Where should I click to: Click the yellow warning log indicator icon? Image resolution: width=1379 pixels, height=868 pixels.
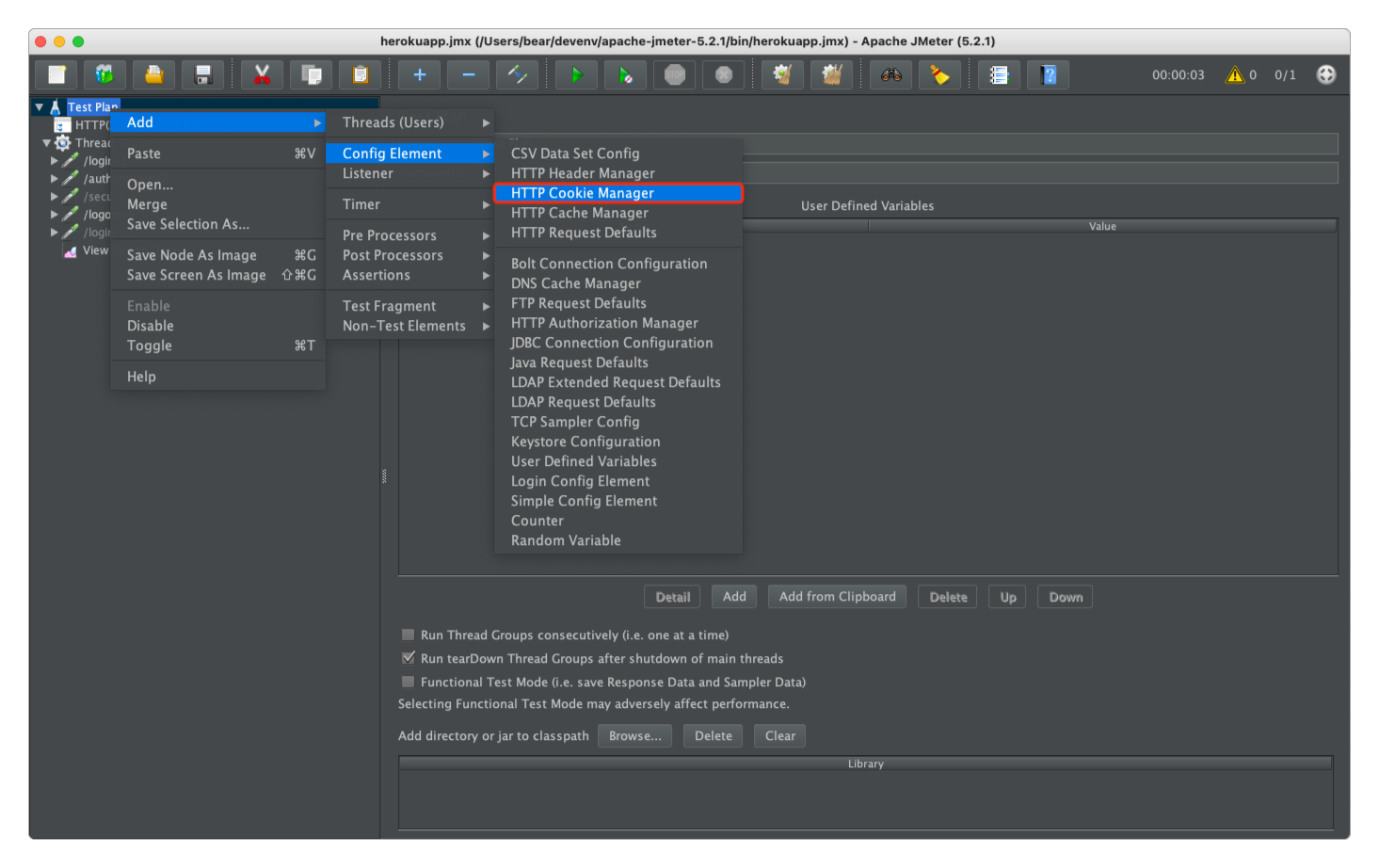pyautogui.click(x=1234, y=74)
